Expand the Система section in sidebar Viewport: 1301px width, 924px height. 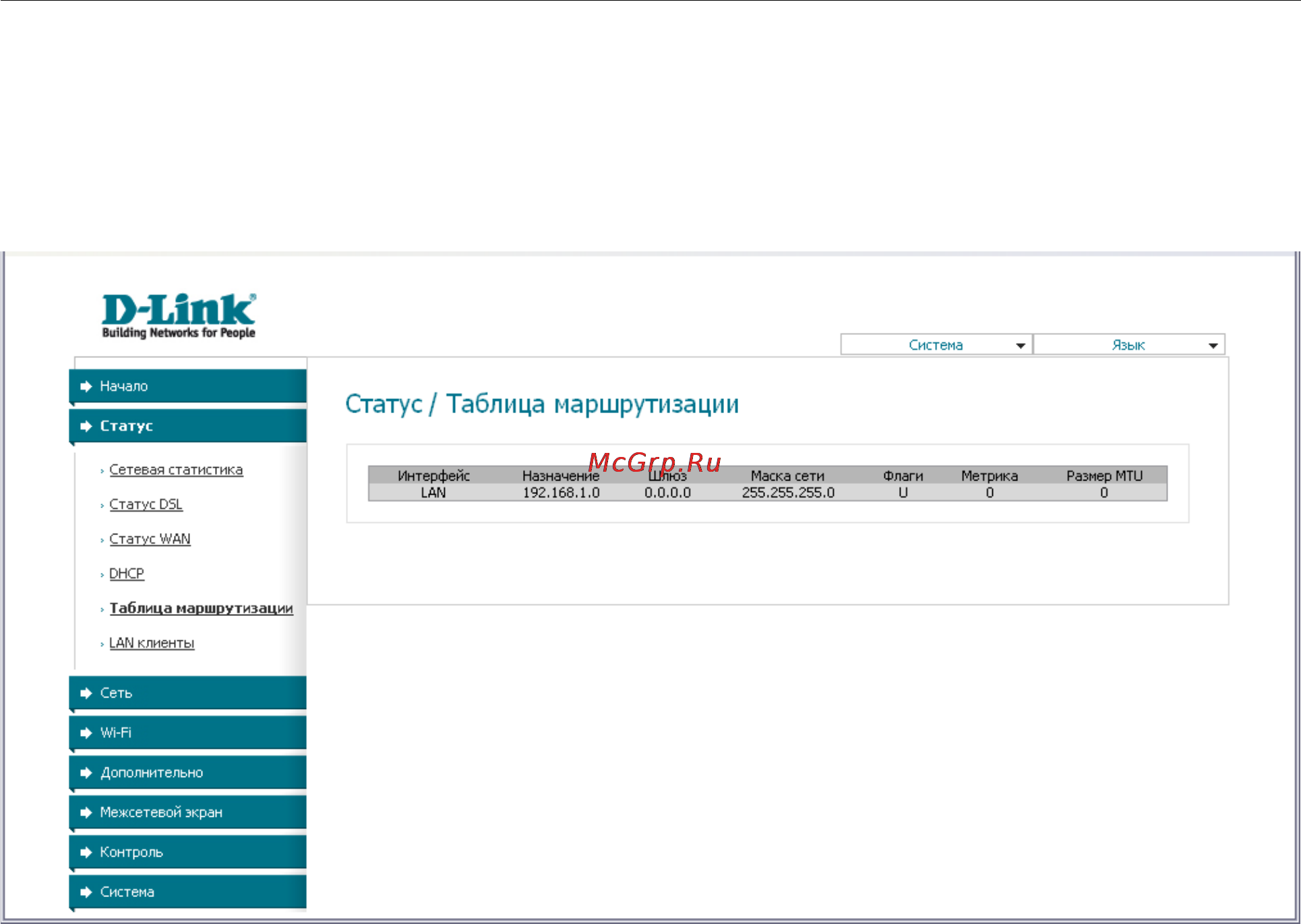coord(188,892)
